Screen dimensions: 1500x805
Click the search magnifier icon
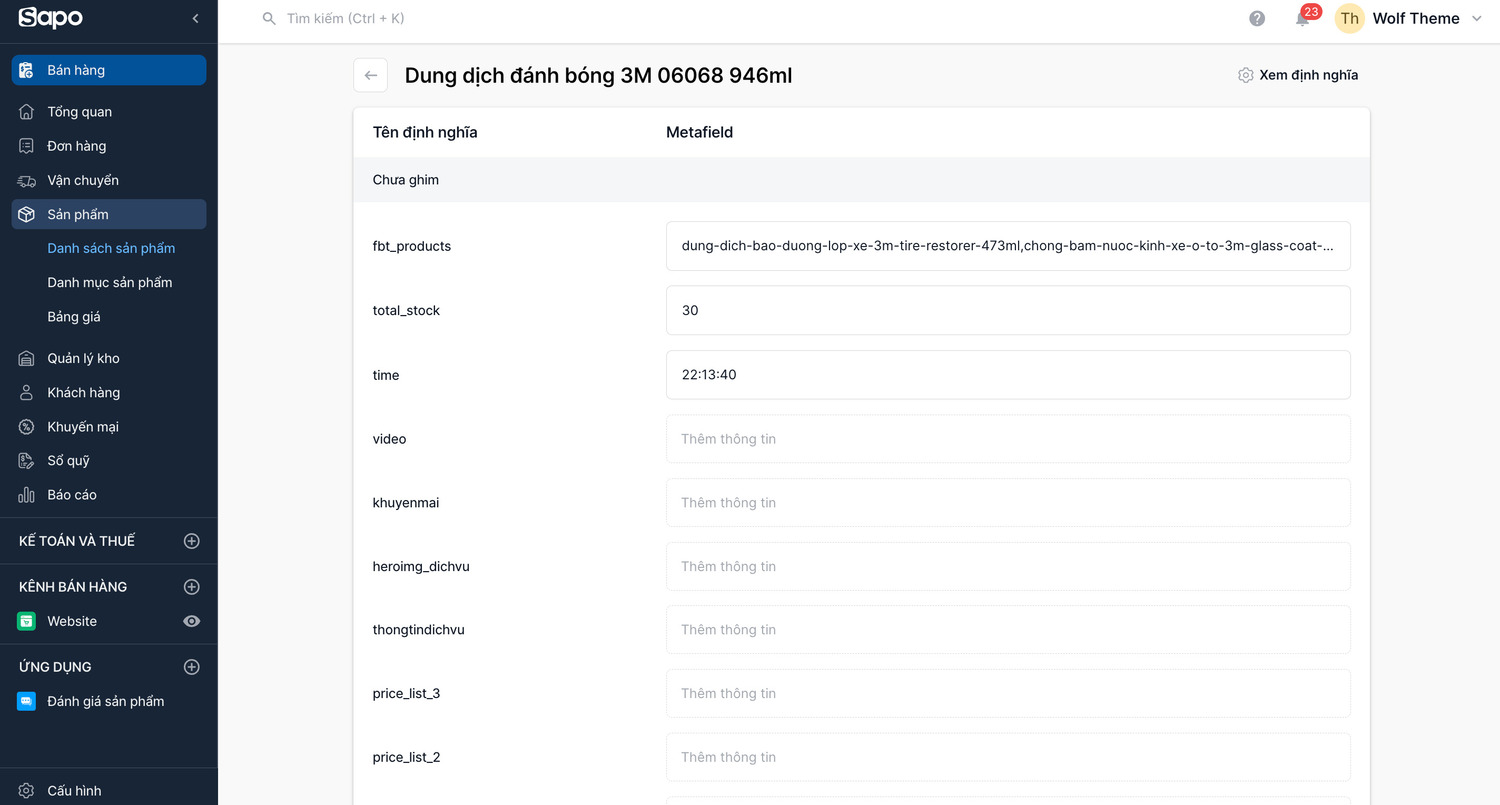269,18
